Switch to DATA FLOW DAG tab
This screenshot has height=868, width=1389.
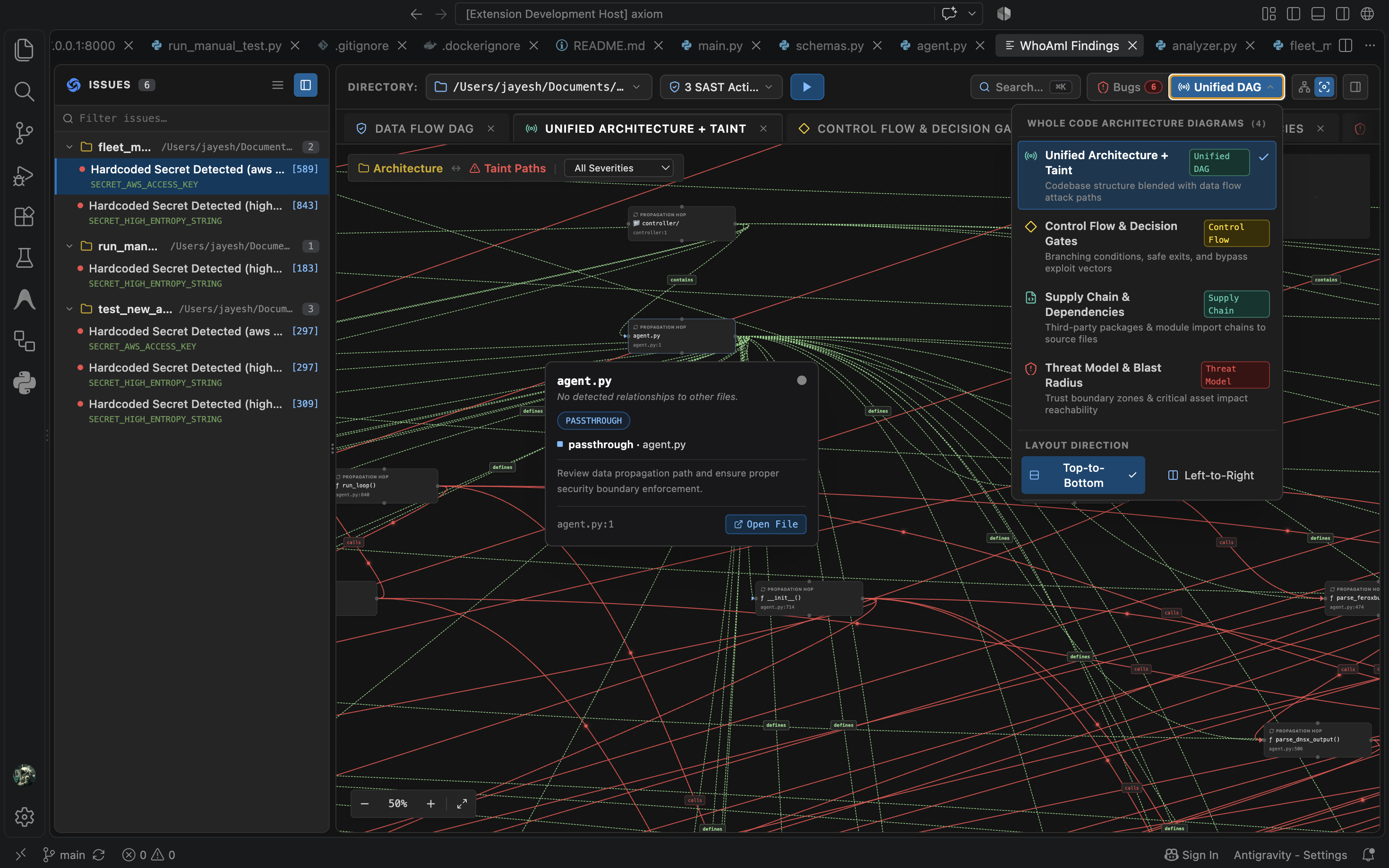424,128
